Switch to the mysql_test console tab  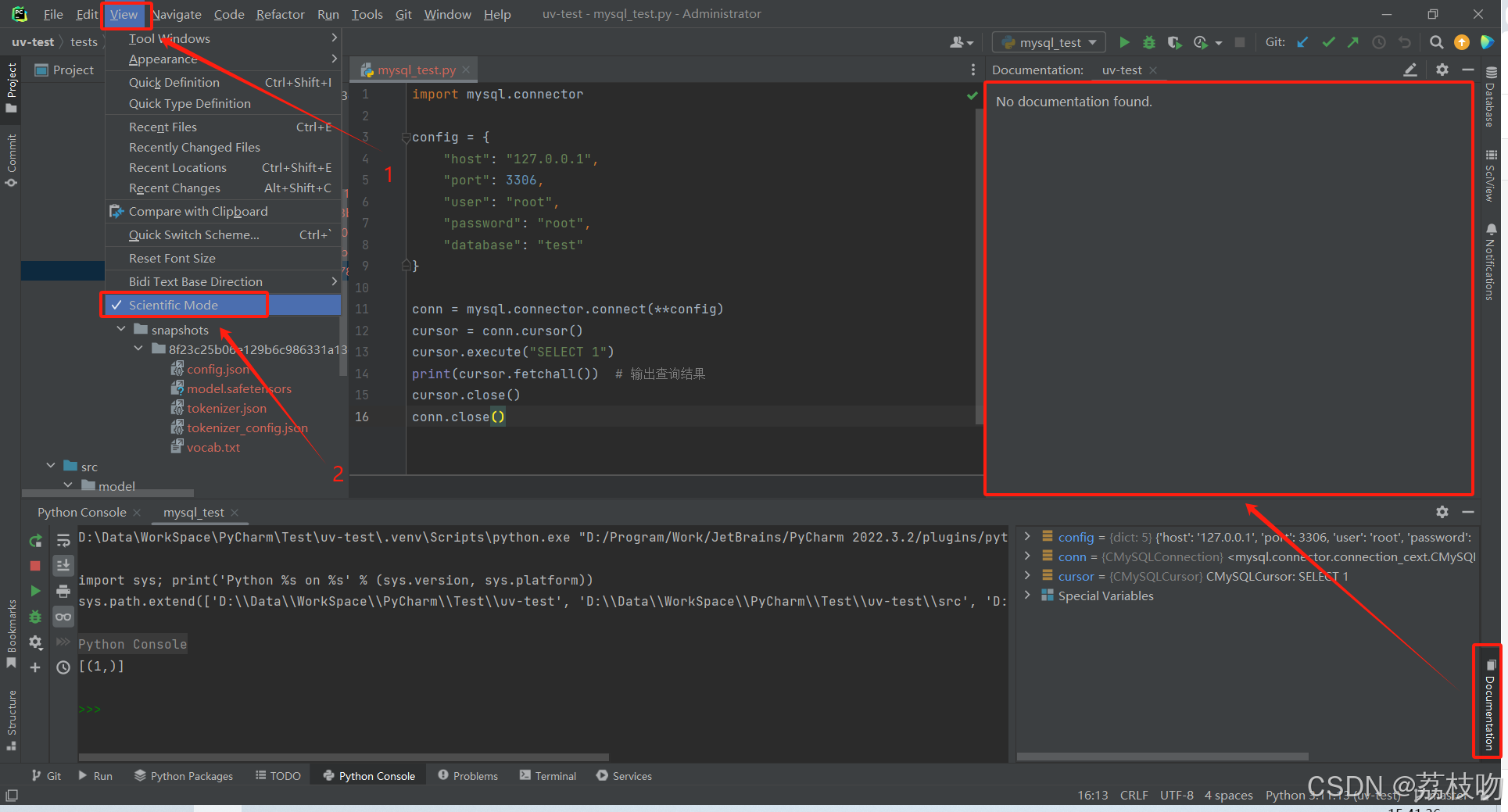coord(193,512)
